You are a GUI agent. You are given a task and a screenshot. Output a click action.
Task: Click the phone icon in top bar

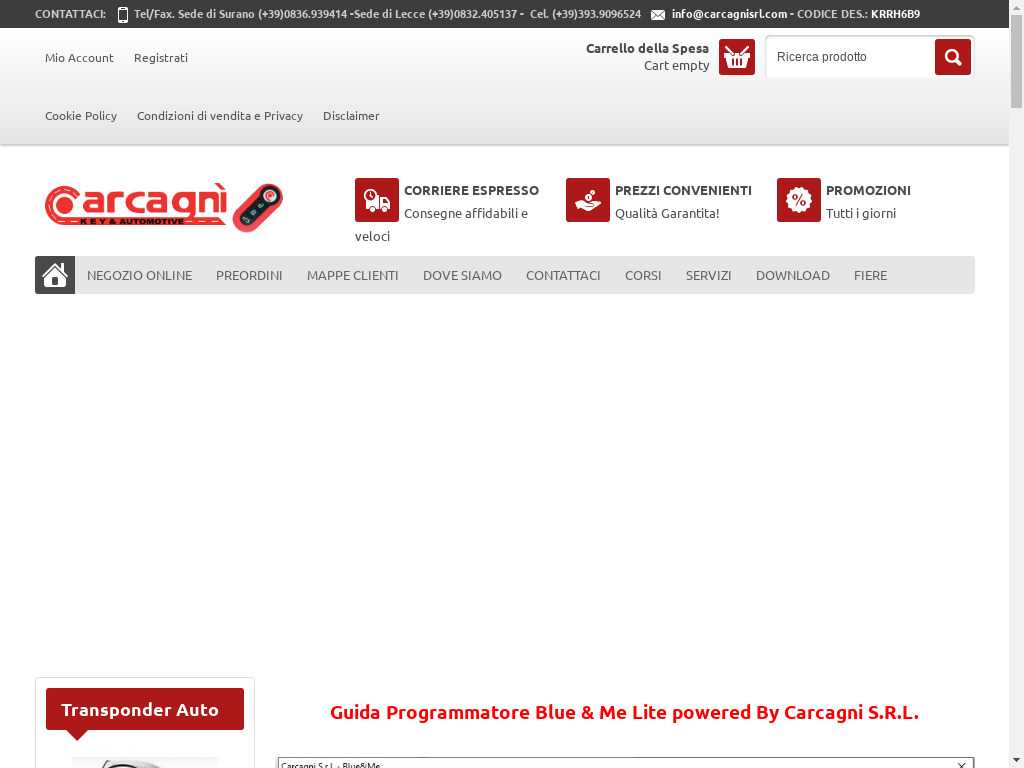click(123, 14)
